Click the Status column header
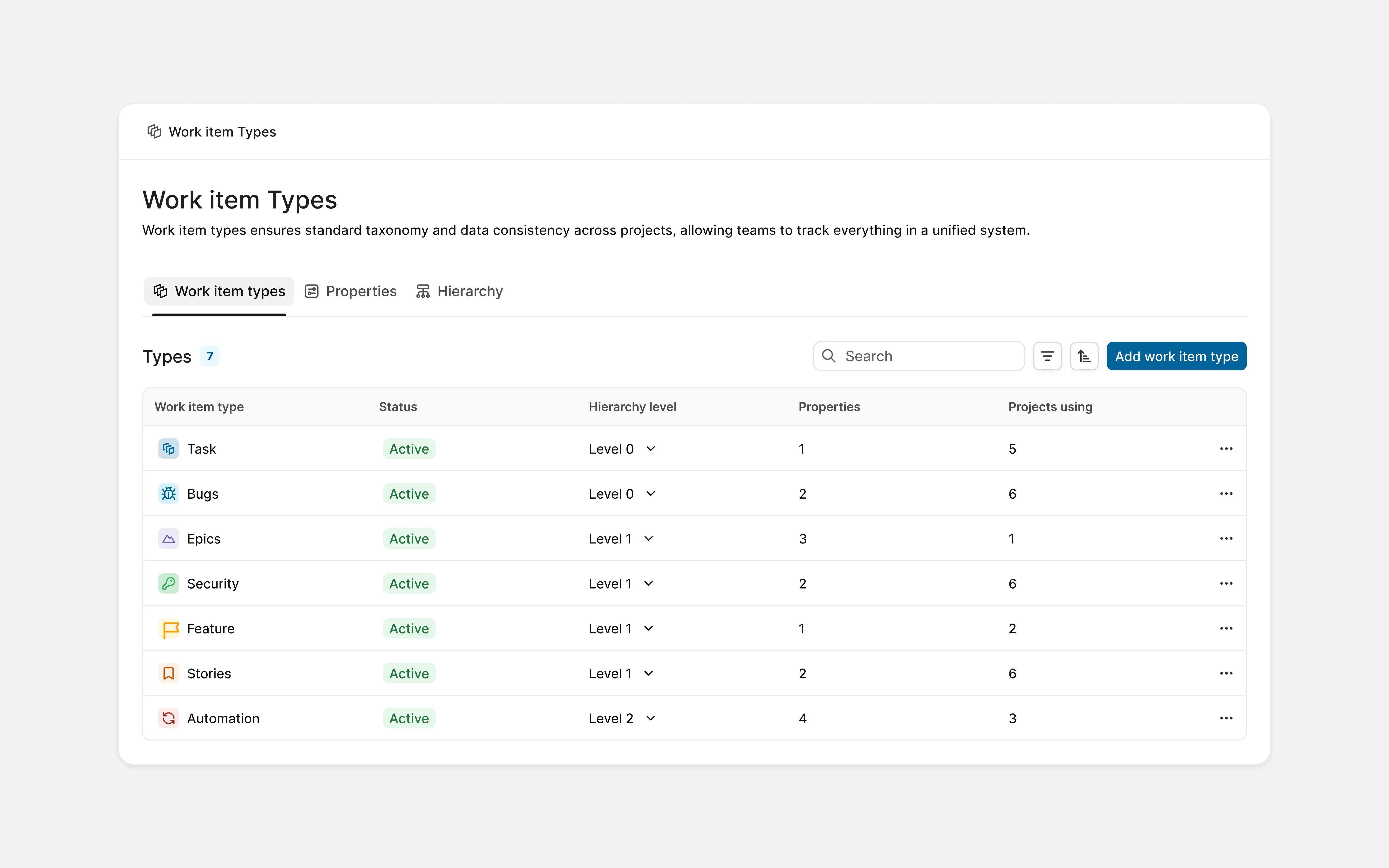 [398, 407]
